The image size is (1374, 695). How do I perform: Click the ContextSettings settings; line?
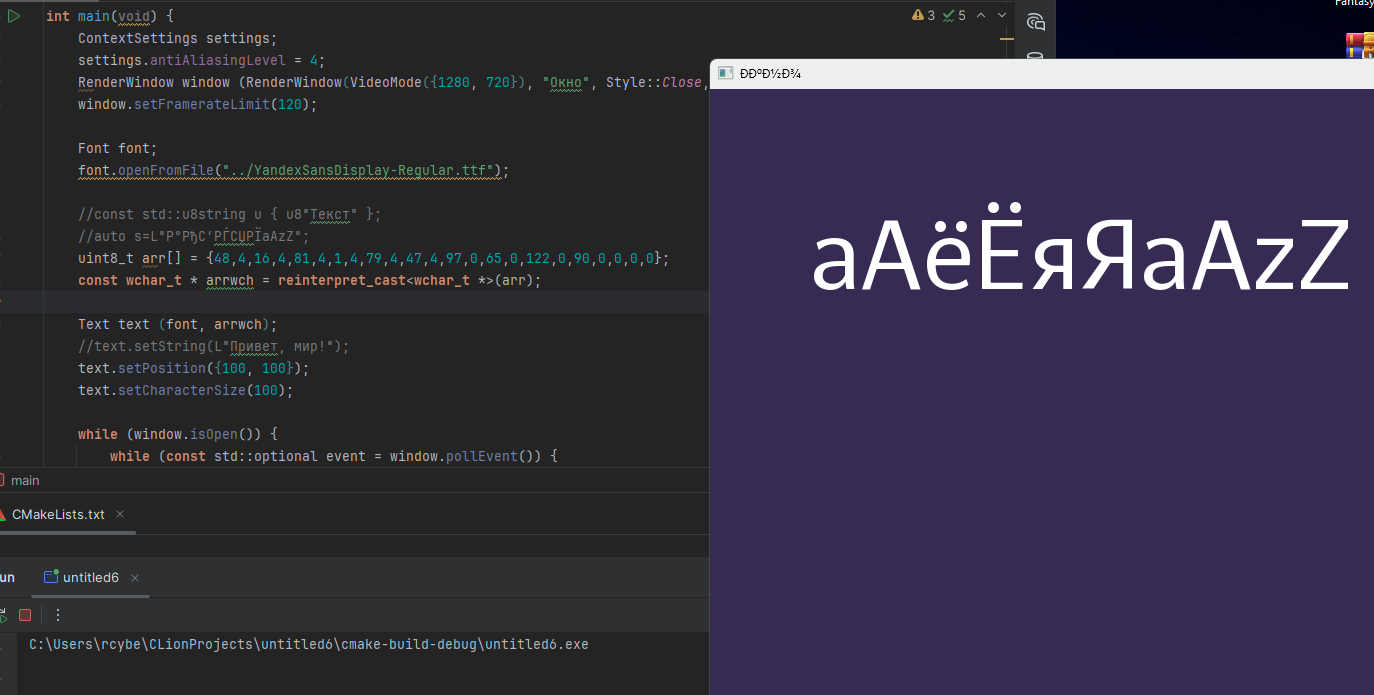click(177, 38)
